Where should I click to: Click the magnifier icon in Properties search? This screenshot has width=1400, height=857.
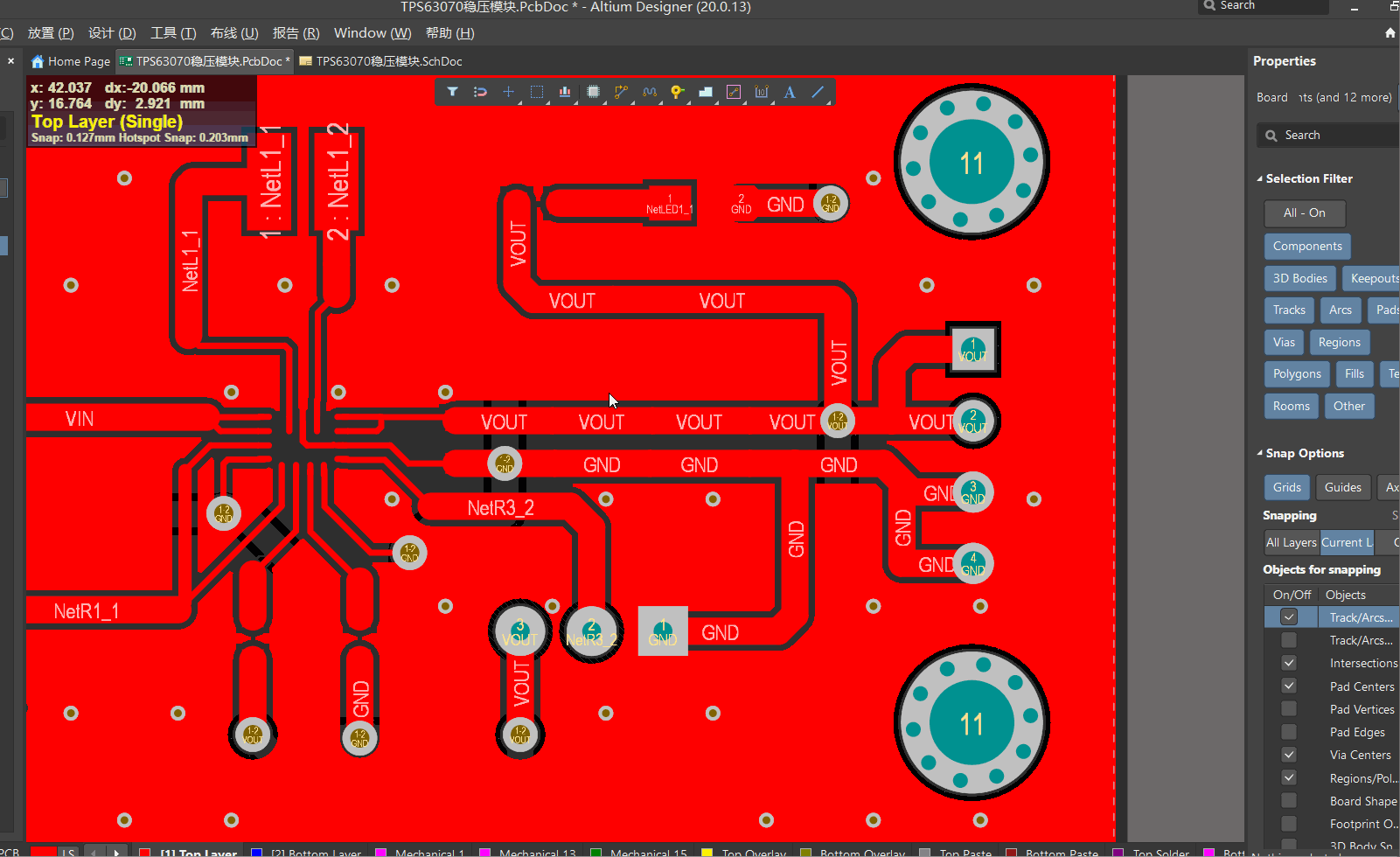pyautogui.click(x=1271, y=136)
